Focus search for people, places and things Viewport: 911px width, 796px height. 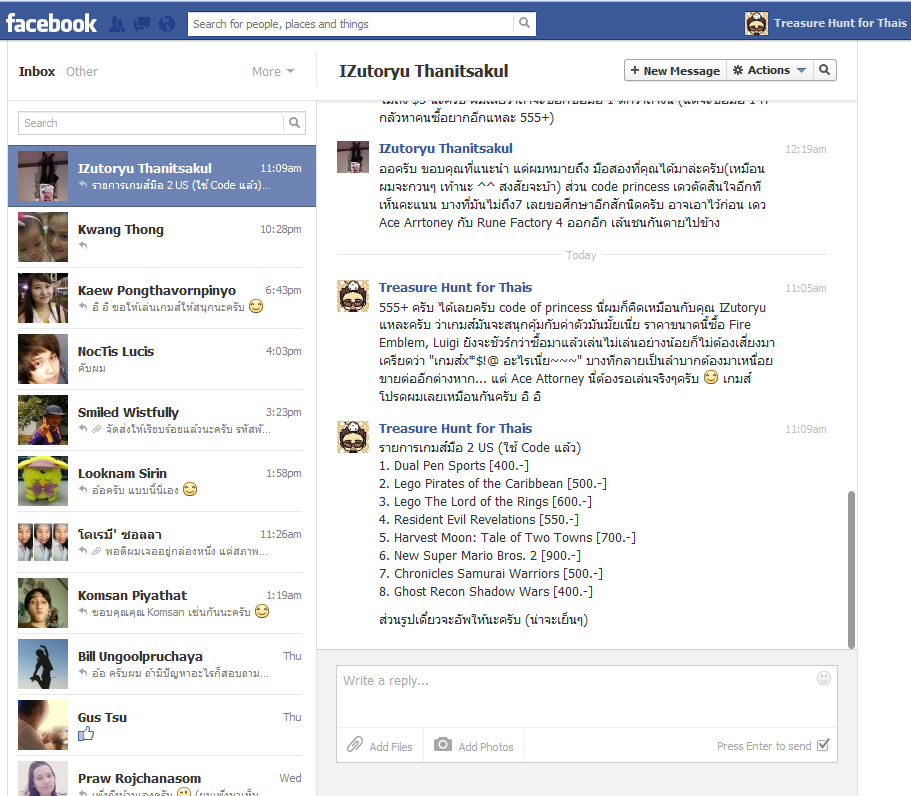coord(351,24)
